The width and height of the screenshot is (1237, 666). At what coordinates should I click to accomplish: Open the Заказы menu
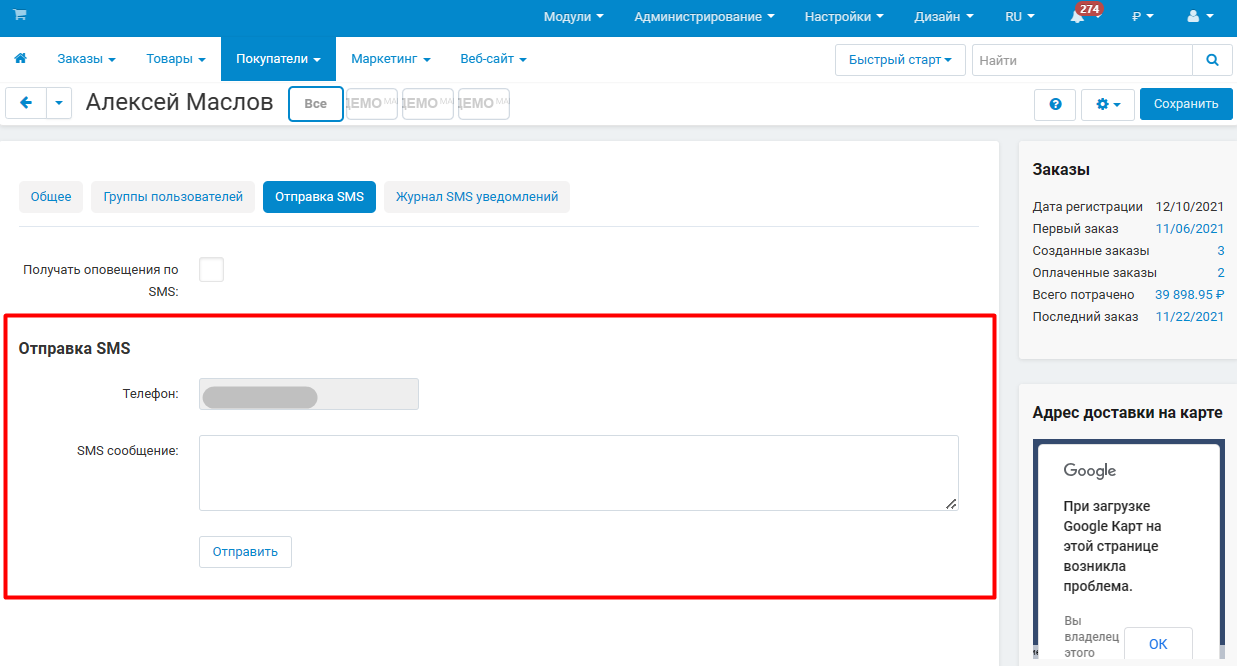click(86, 59)
